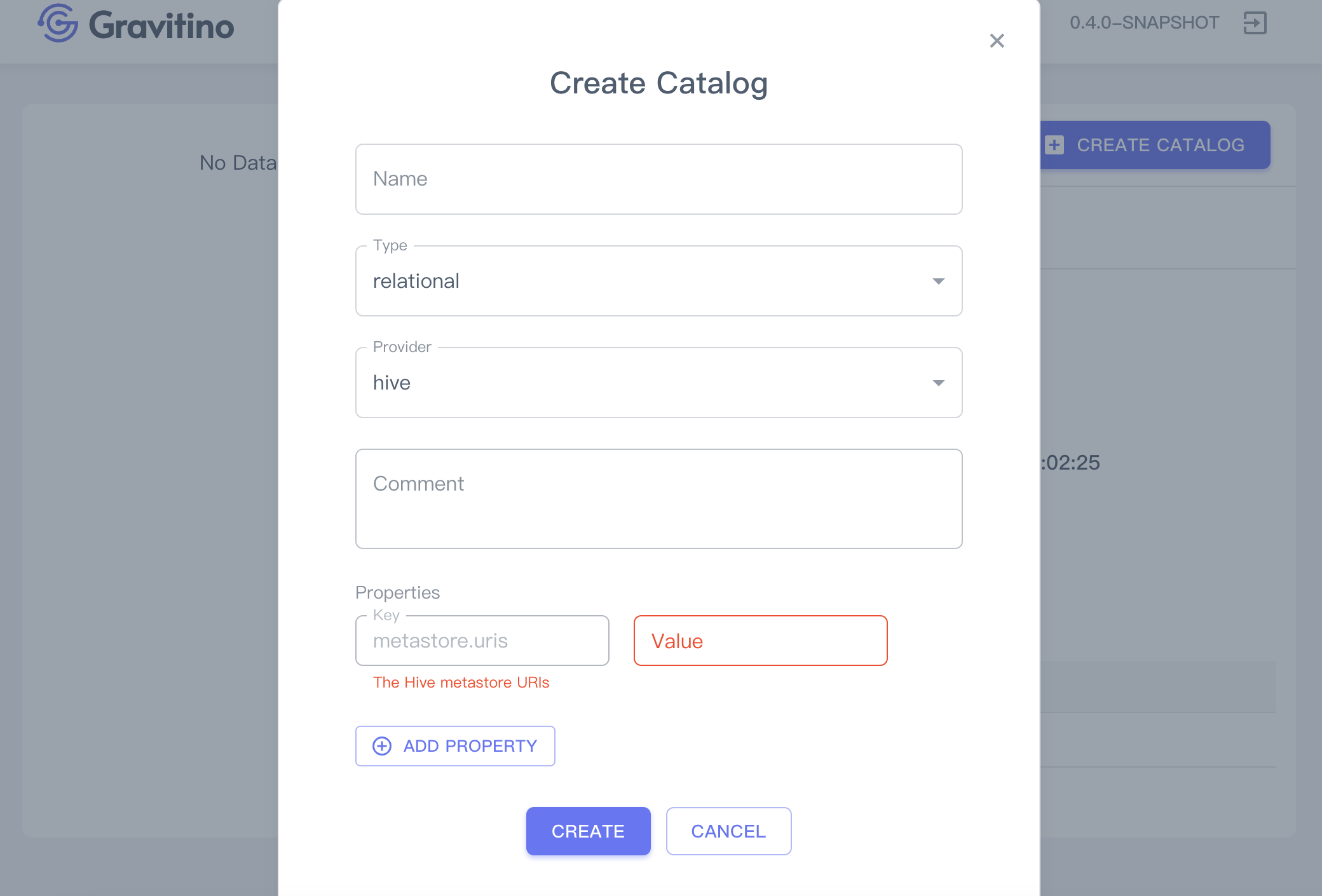This screenshot has width=1322, height=896.
Task: Click the Gravitino swirl logo icon
Action: (58, 24)
